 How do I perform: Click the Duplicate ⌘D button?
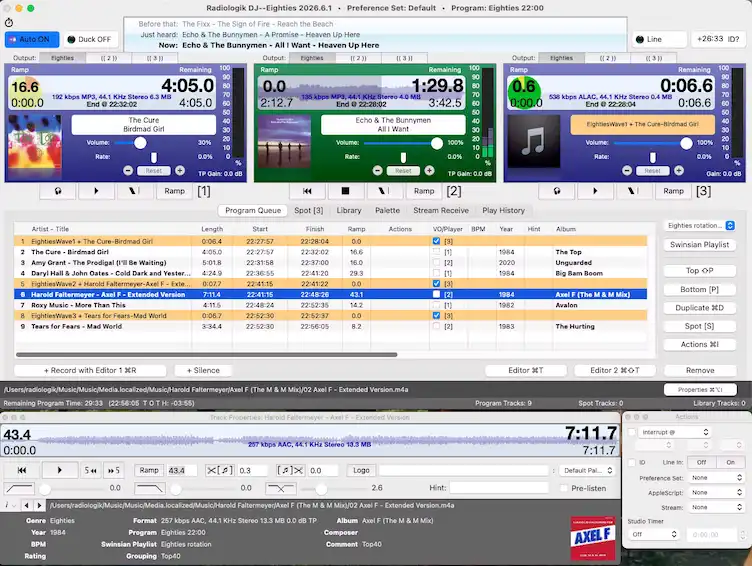(700, 308)
